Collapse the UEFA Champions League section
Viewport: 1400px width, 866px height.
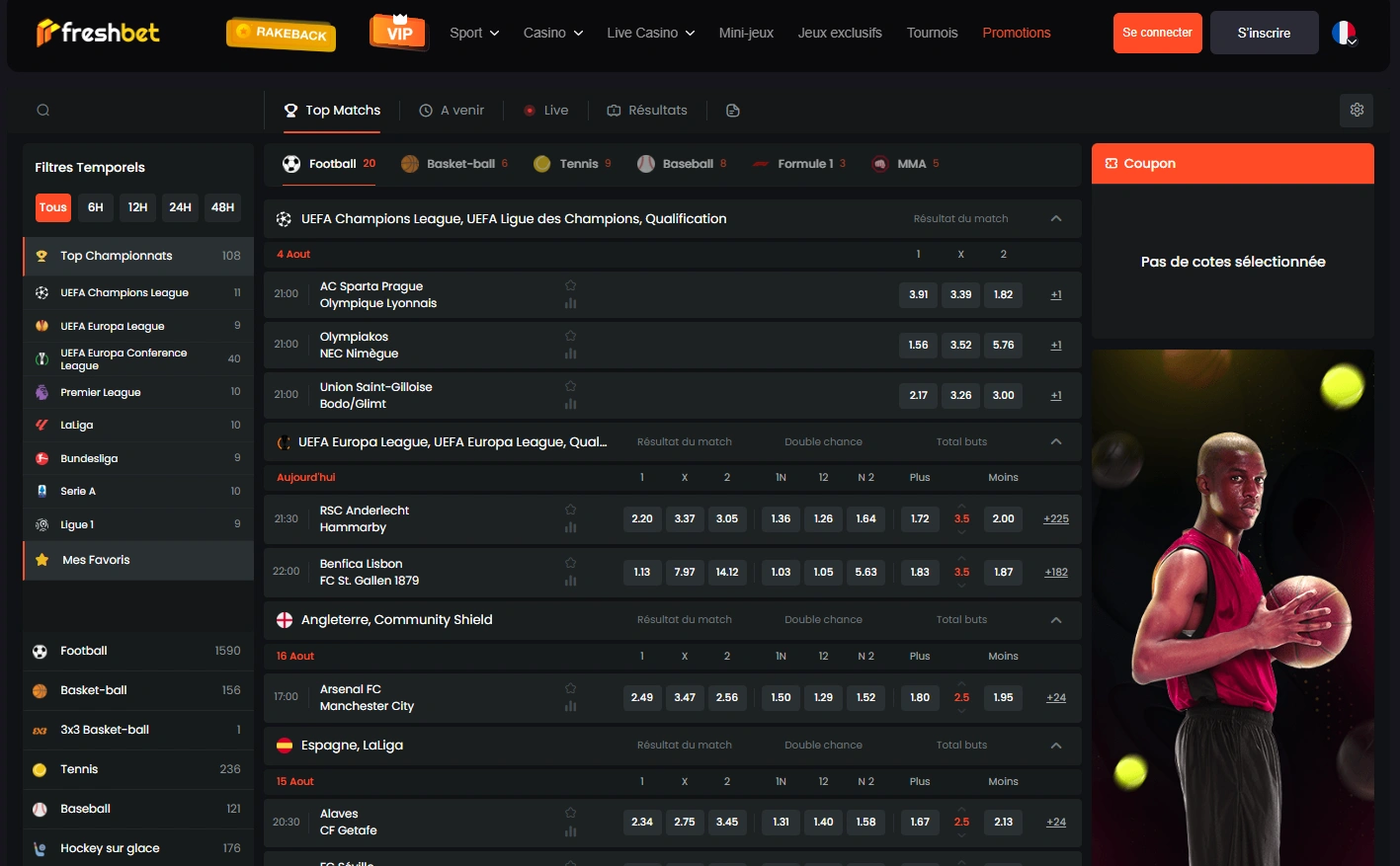point(1056,219)
